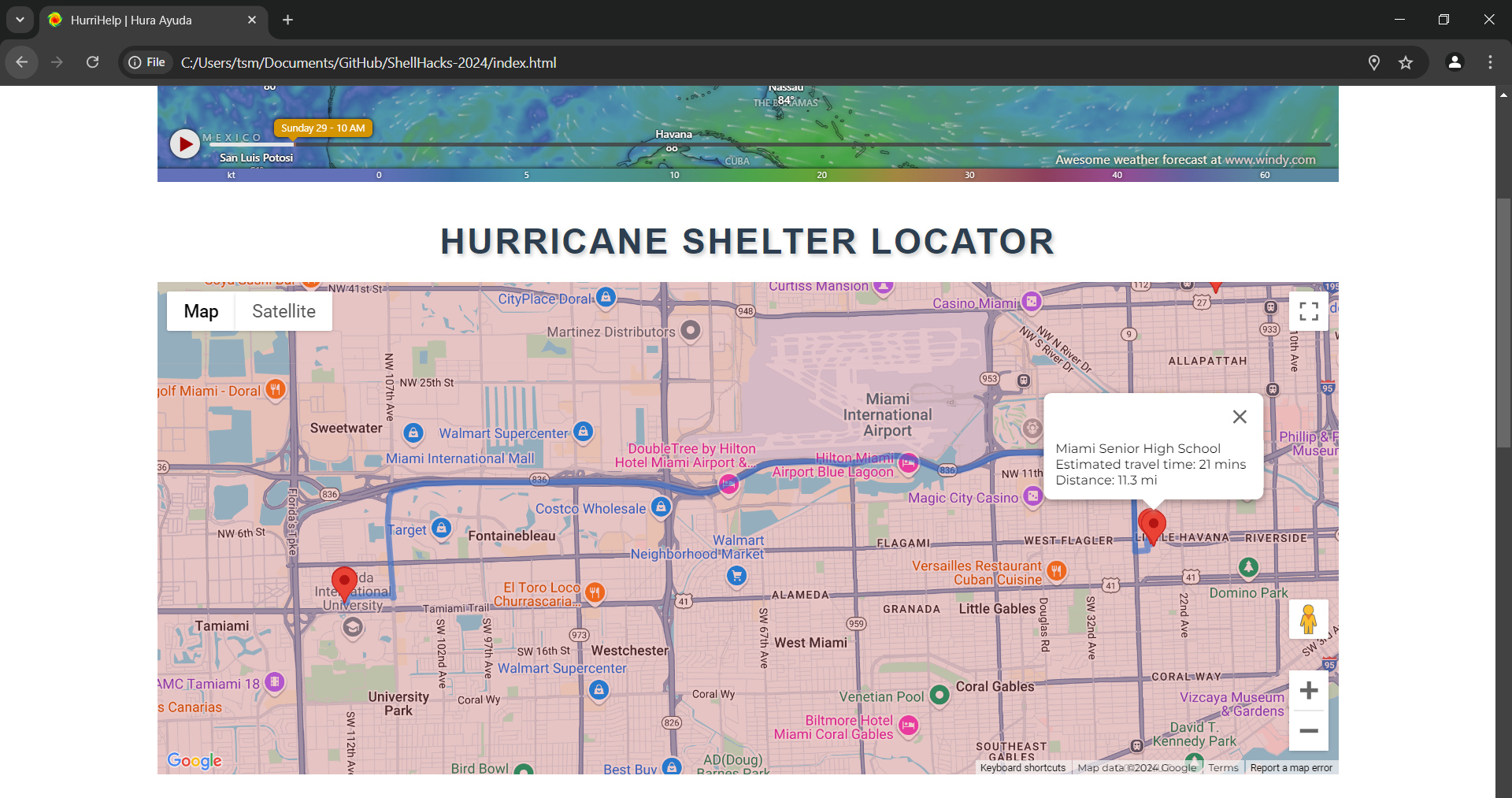
Task: Click the Domino Park green pin
Action: (1248, 566)
